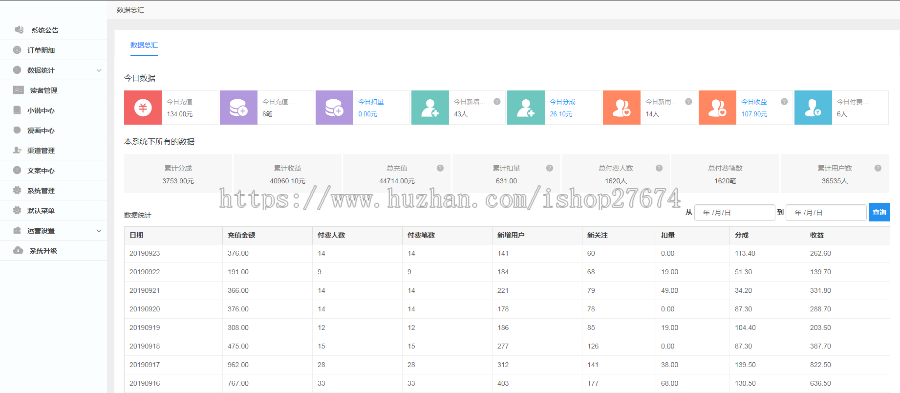Click the 到 end date field
This screenshot has height=393, width=900.
click(x=826, y=212)
